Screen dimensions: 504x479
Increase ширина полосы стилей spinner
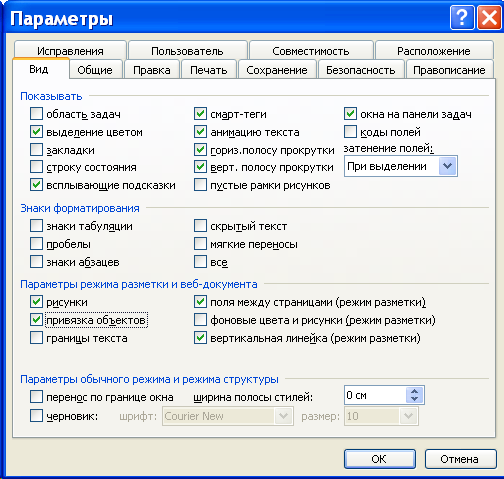tap(414, 391)
